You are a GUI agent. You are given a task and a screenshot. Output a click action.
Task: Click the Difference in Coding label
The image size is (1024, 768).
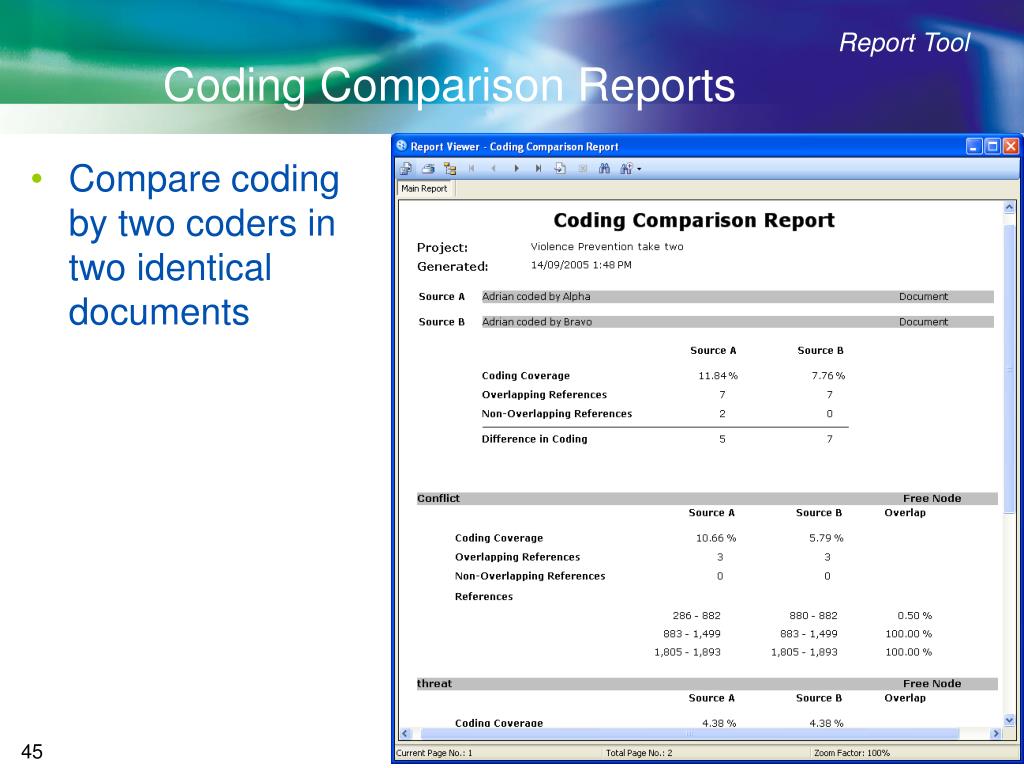coord(534,439)
